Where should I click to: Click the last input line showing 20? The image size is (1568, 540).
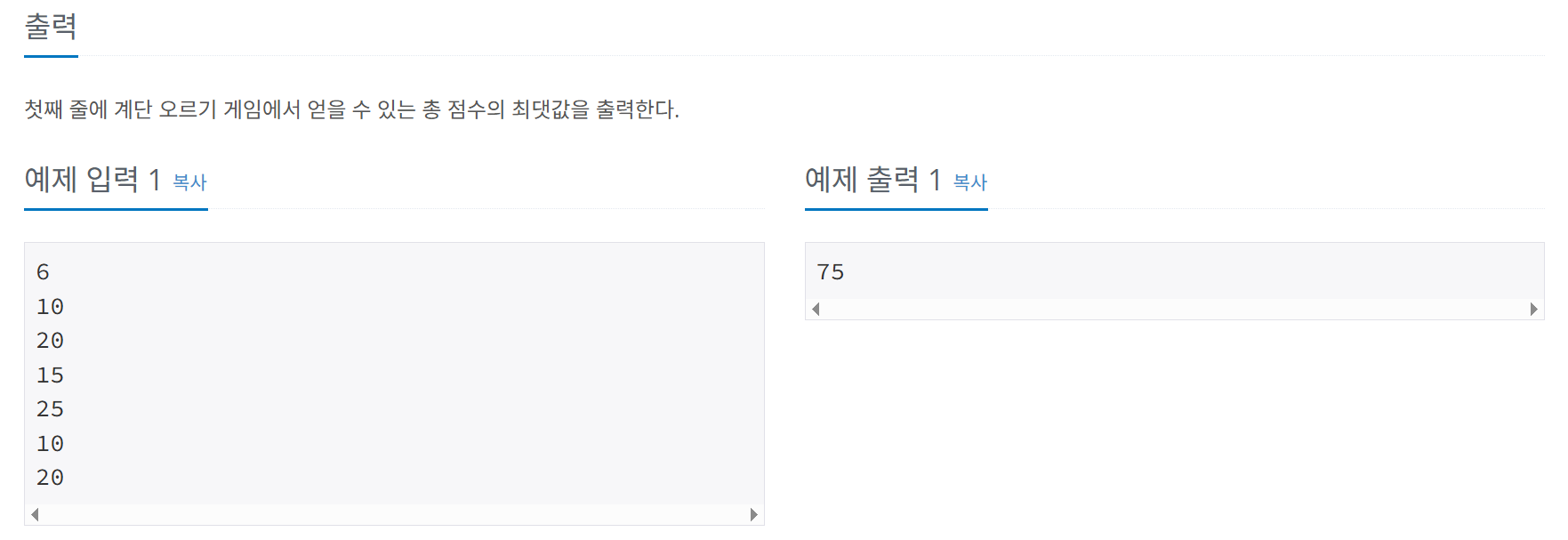50,477
